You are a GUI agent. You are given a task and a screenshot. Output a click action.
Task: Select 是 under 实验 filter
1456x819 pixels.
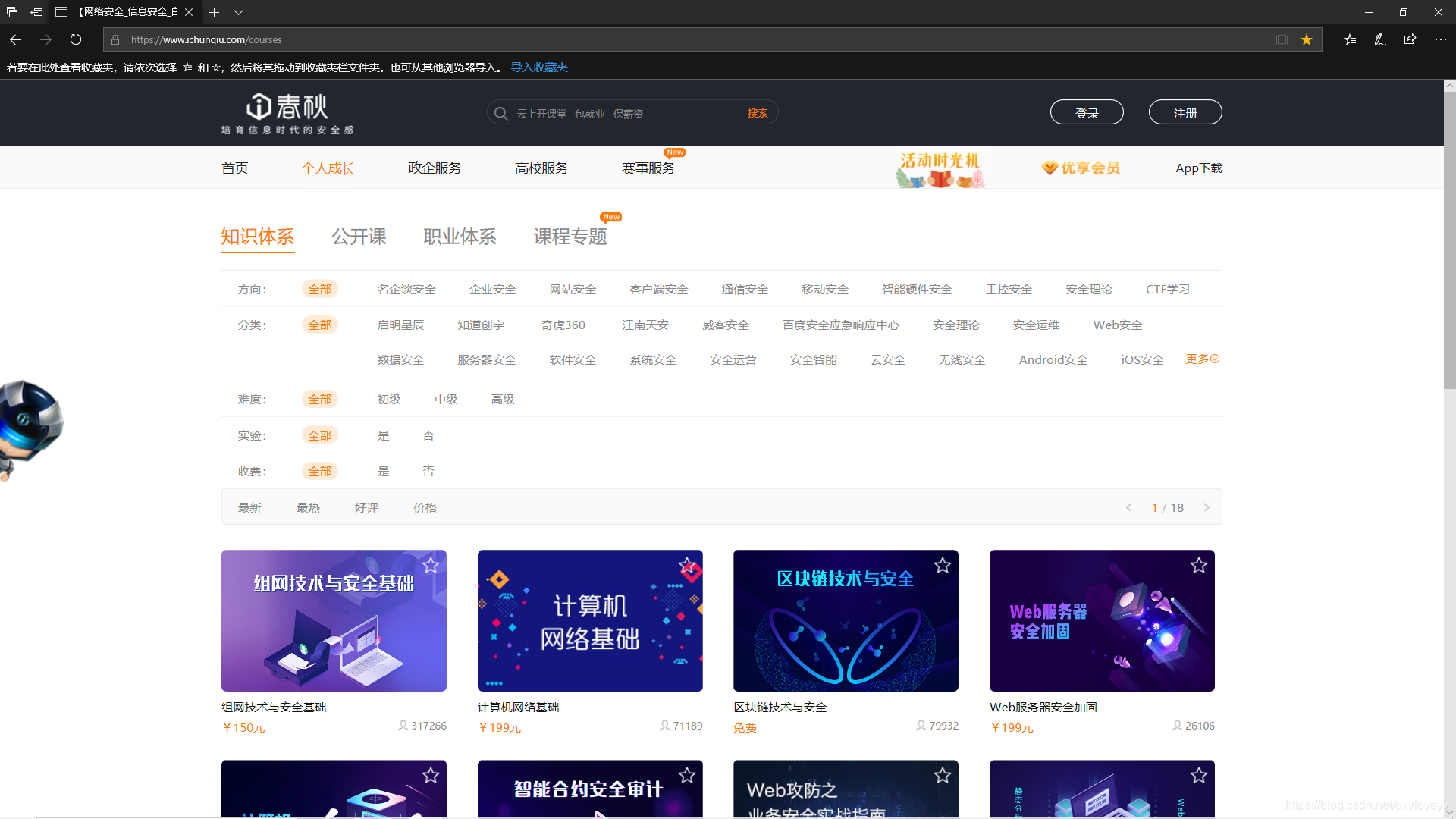pyautogui.click(x=384, y=435)
